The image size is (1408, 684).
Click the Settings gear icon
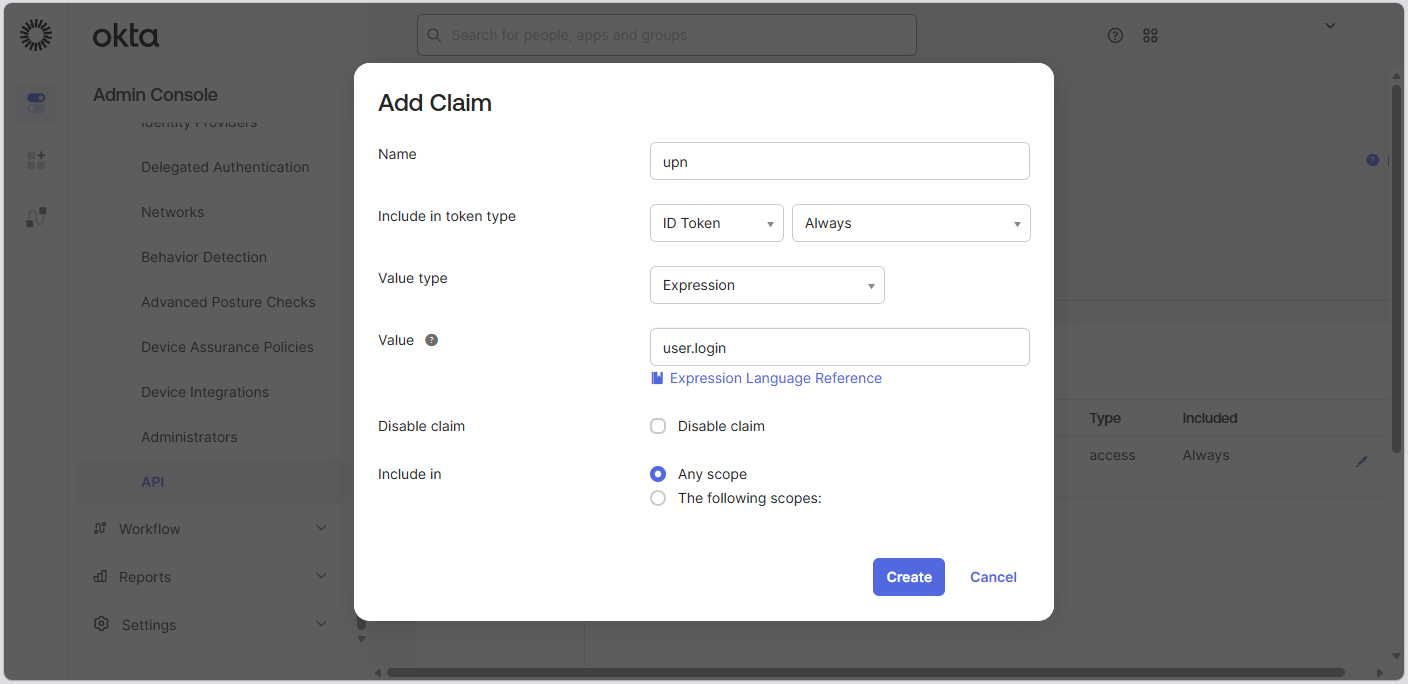(101, 623)
